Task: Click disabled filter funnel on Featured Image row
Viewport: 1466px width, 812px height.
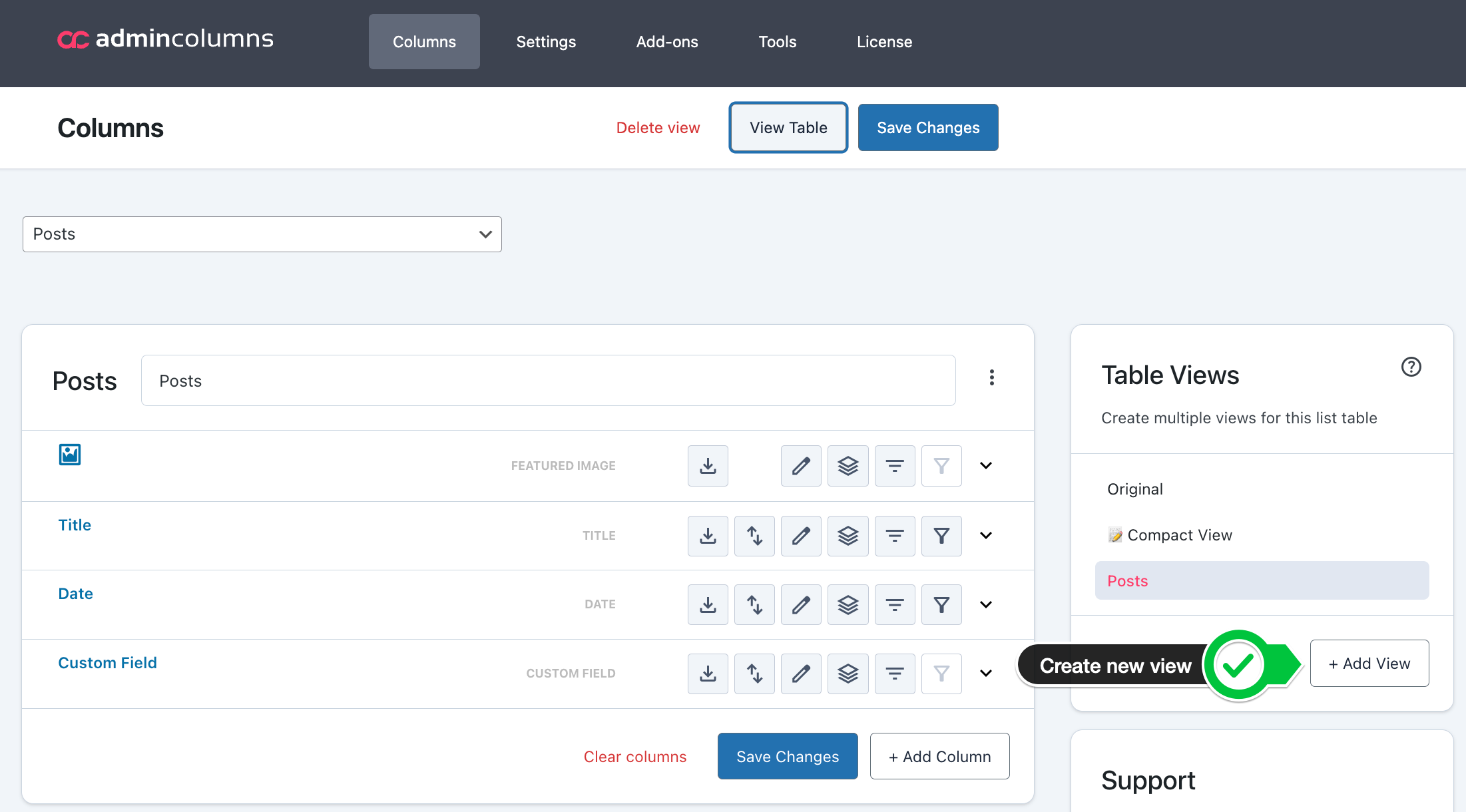Action: tap(941, 466)
